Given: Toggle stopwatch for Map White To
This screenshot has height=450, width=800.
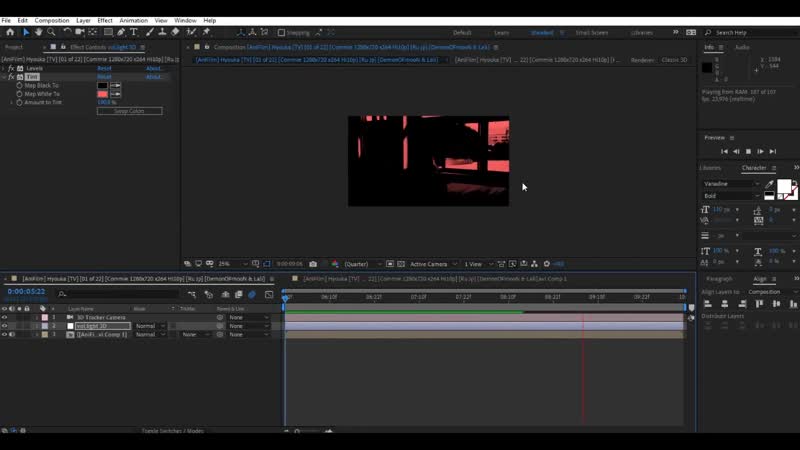Looking at the screenshot, I should tap(19, 94).
